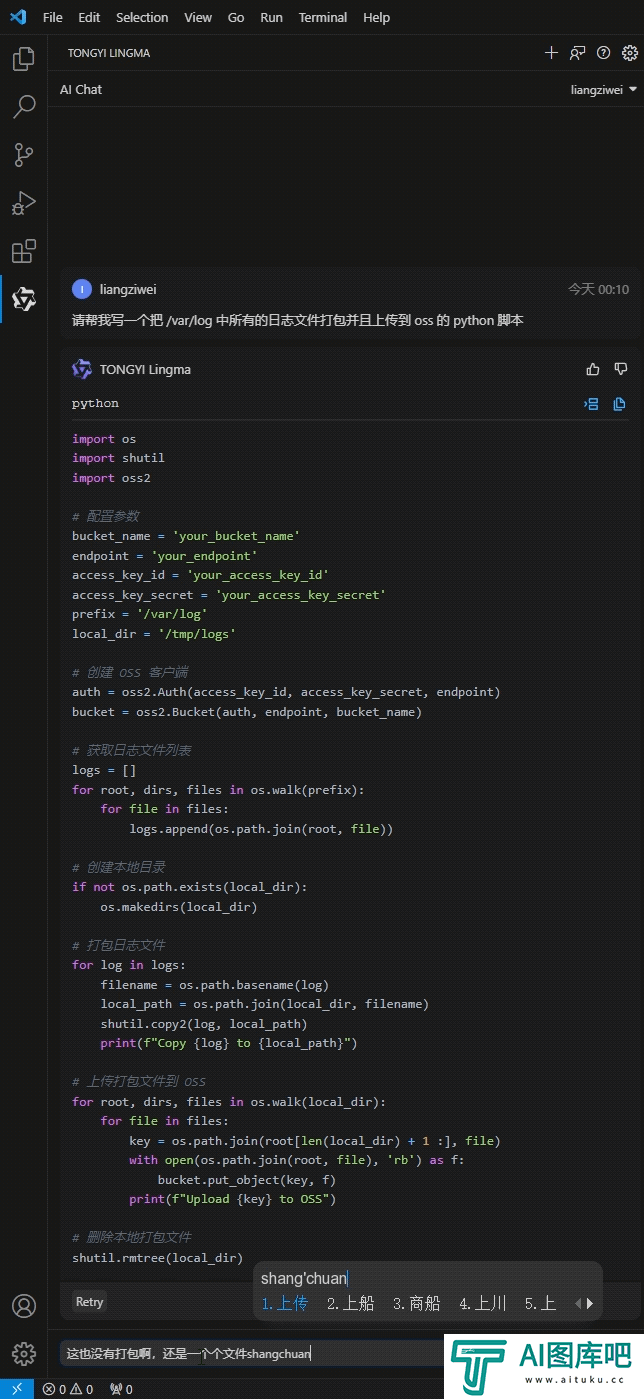Open the feedback icon in Lingma header
Screen dimensions: 644x1399
pyautogui.click(x=577, y=53)
